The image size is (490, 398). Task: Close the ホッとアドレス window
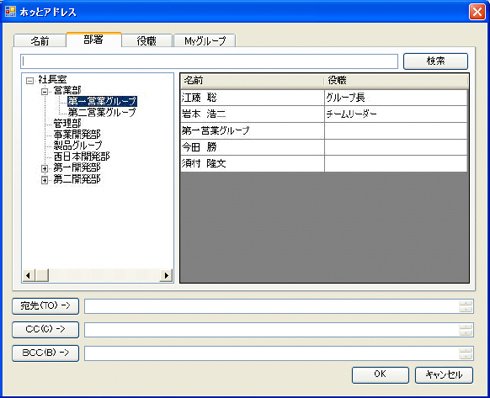477,12
